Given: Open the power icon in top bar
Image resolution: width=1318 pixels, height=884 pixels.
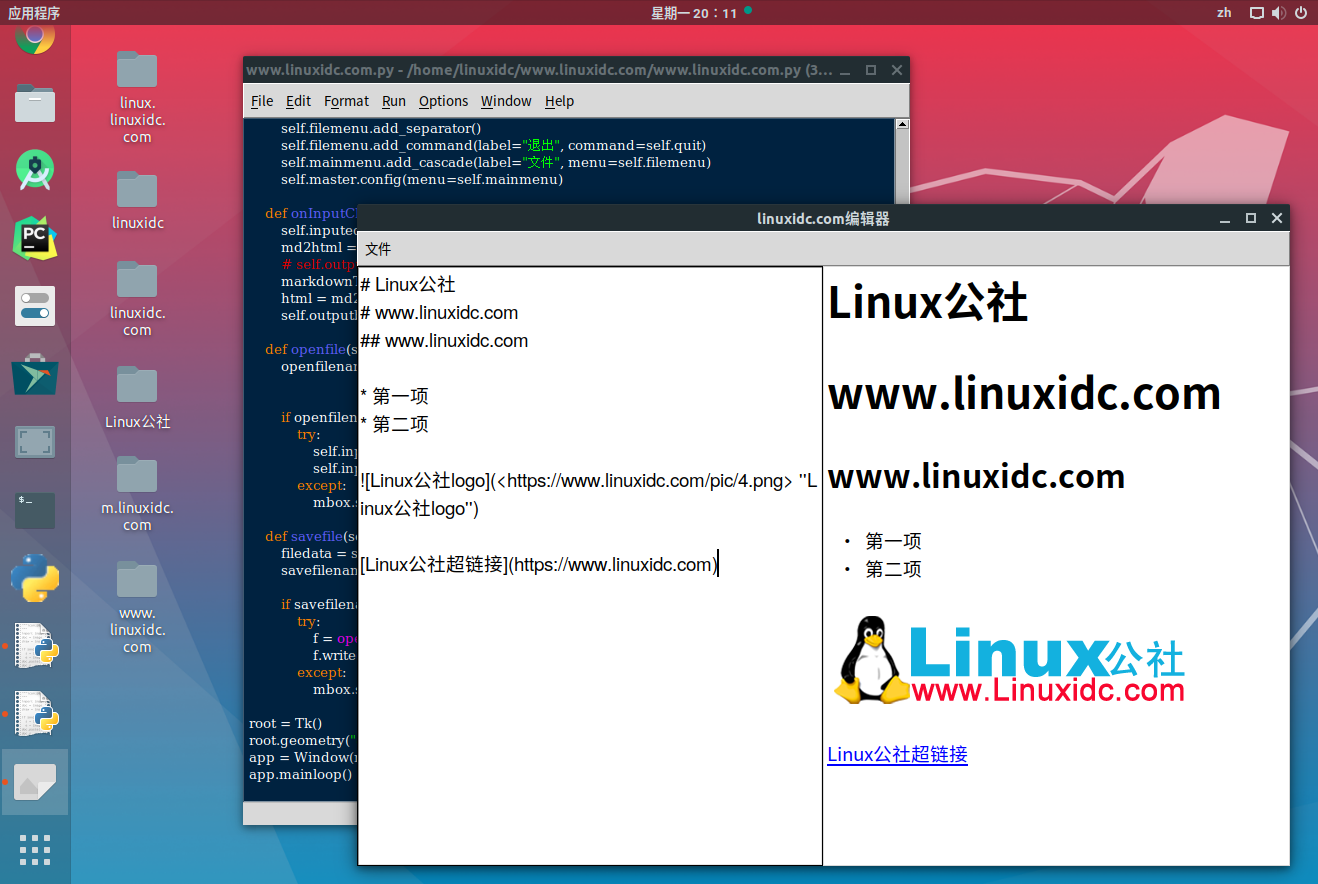Looking at the screenshot, I should point(1301,13).
